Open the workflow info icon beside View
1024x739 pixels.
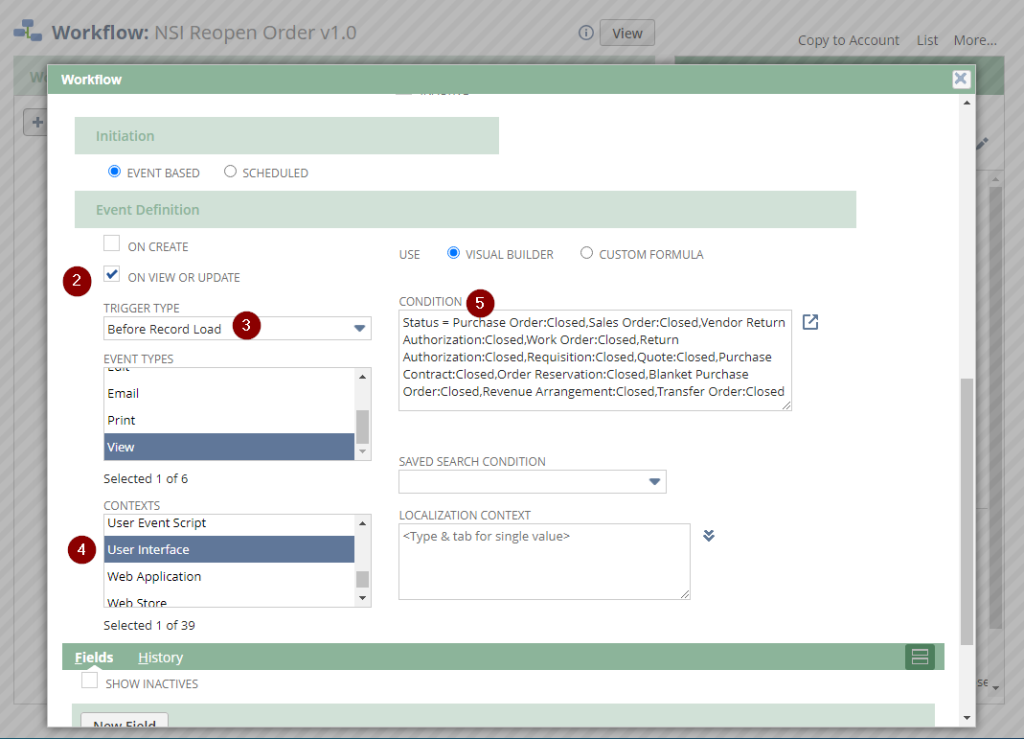(586, 33)
